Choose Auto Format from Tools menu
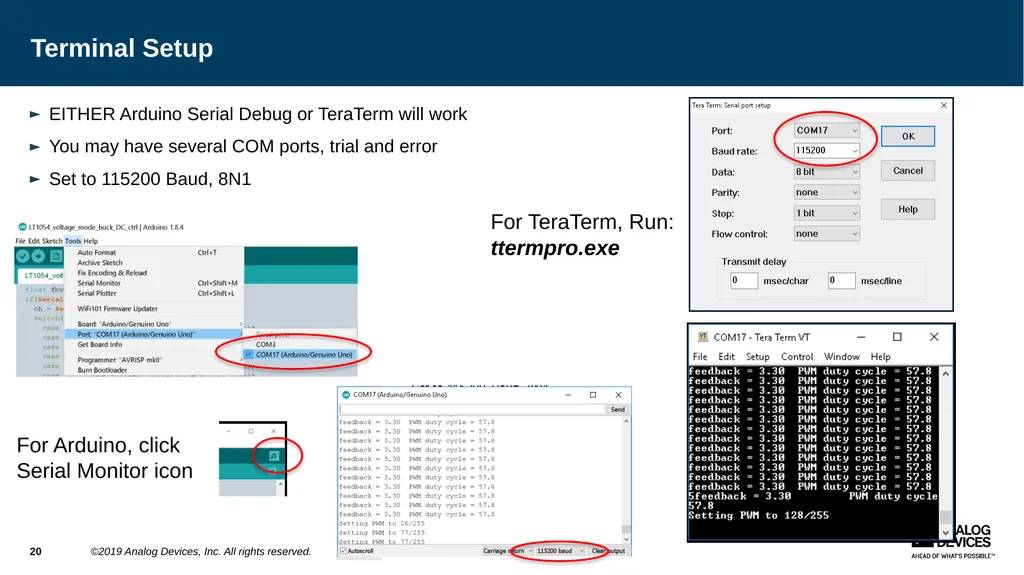This screenshot has height=575, width=1024. tap(154, 252)
